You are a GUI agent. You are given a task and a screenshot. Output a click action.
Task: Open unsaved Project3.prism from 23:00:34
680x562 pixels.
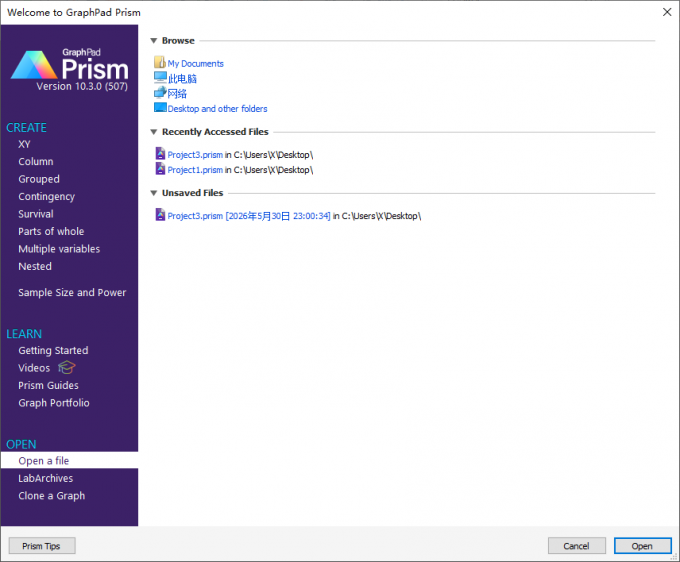(249, 216)
